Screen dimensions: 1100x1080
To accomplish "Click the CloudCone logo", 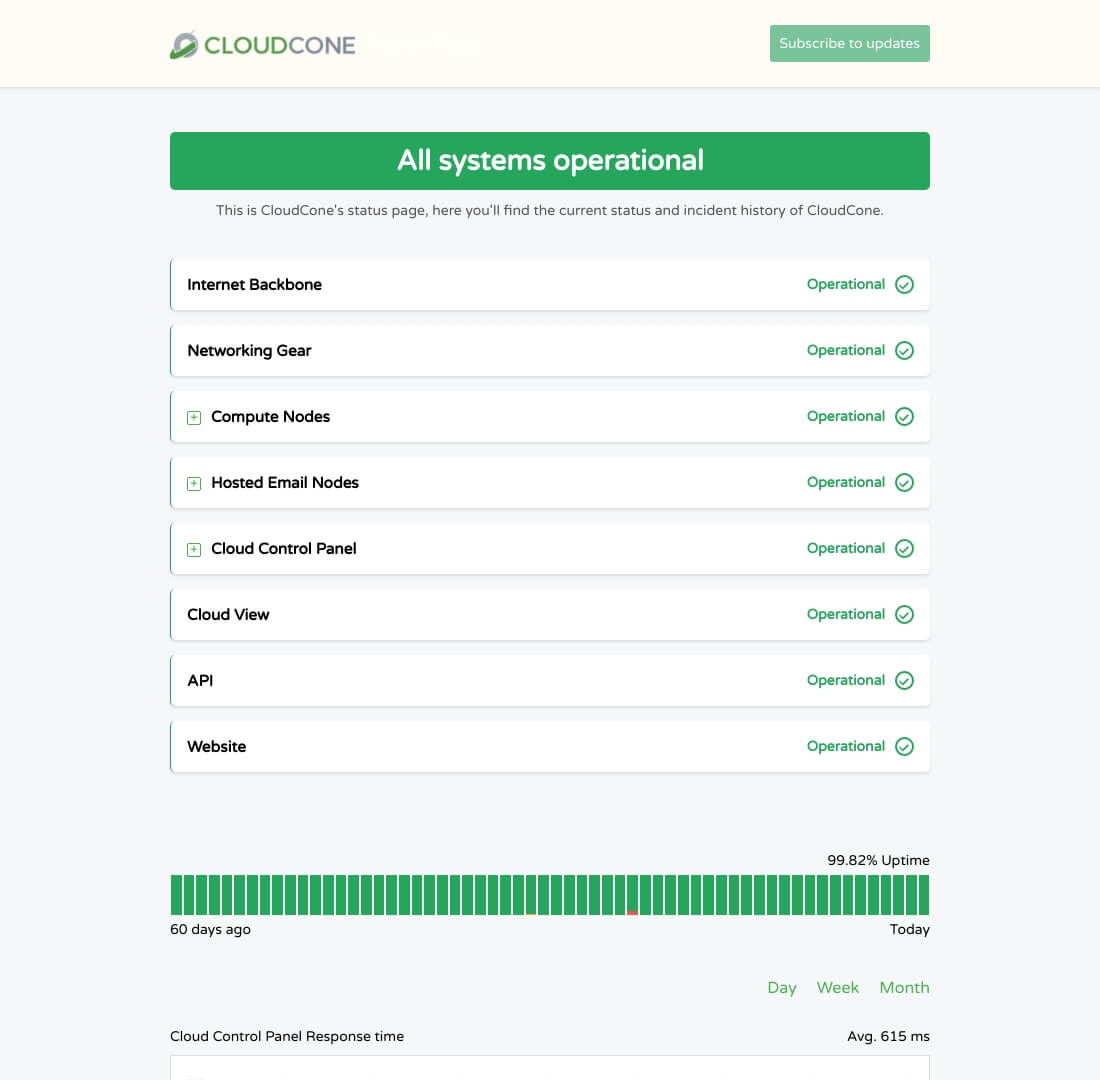I will pyautogui.click(x=262, y=45).
